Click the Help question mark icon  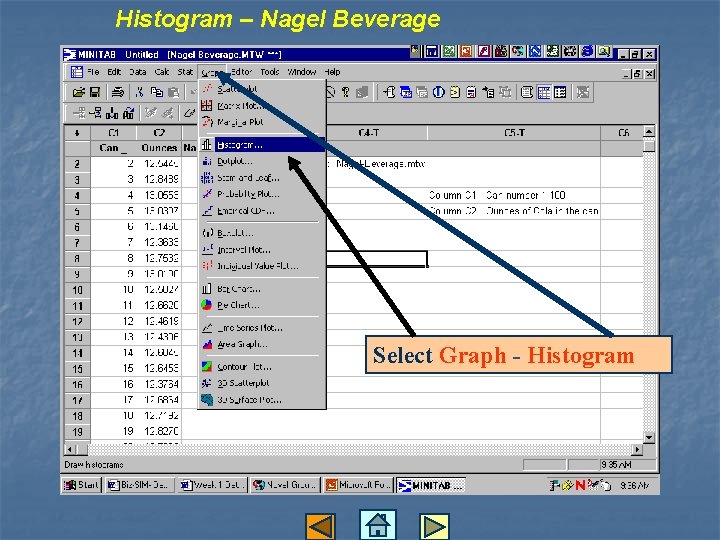(x=346, y=93)
